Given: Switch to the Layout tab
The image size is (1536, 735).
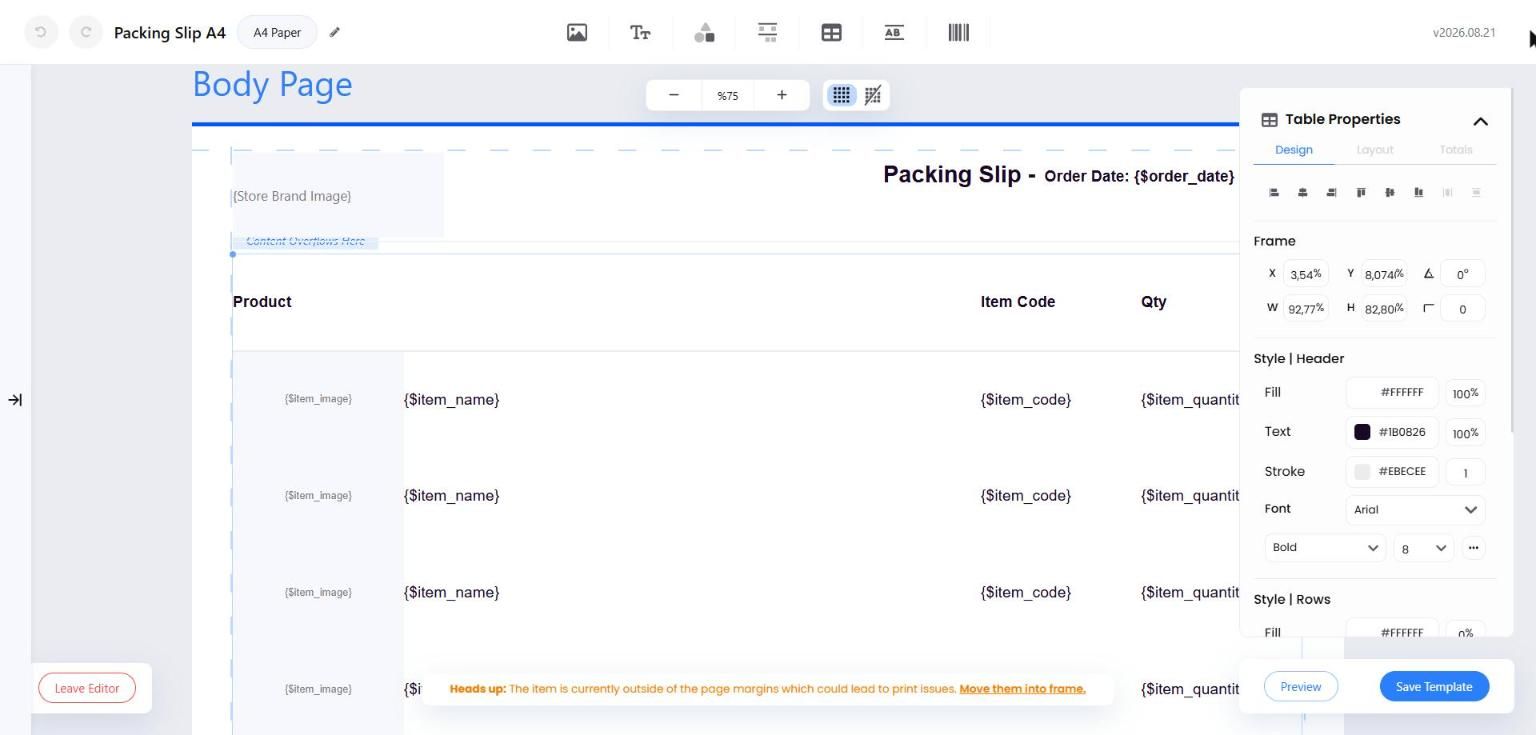Looking at the screenshot, I should click(1375, 150).
